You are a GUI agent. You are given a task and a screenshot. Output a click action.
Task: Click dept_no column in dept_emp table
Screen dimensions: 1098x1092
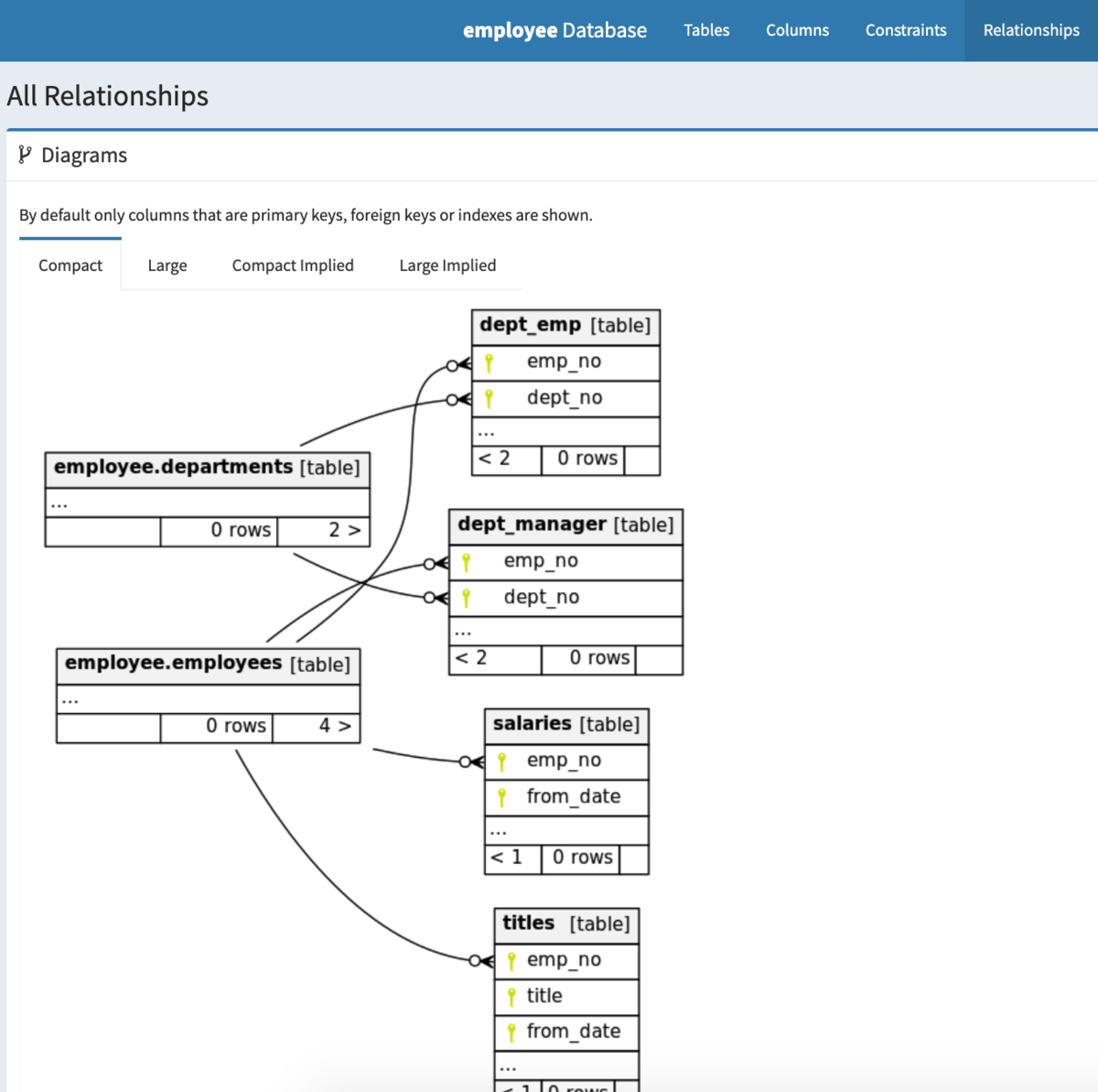click(565, 397)
